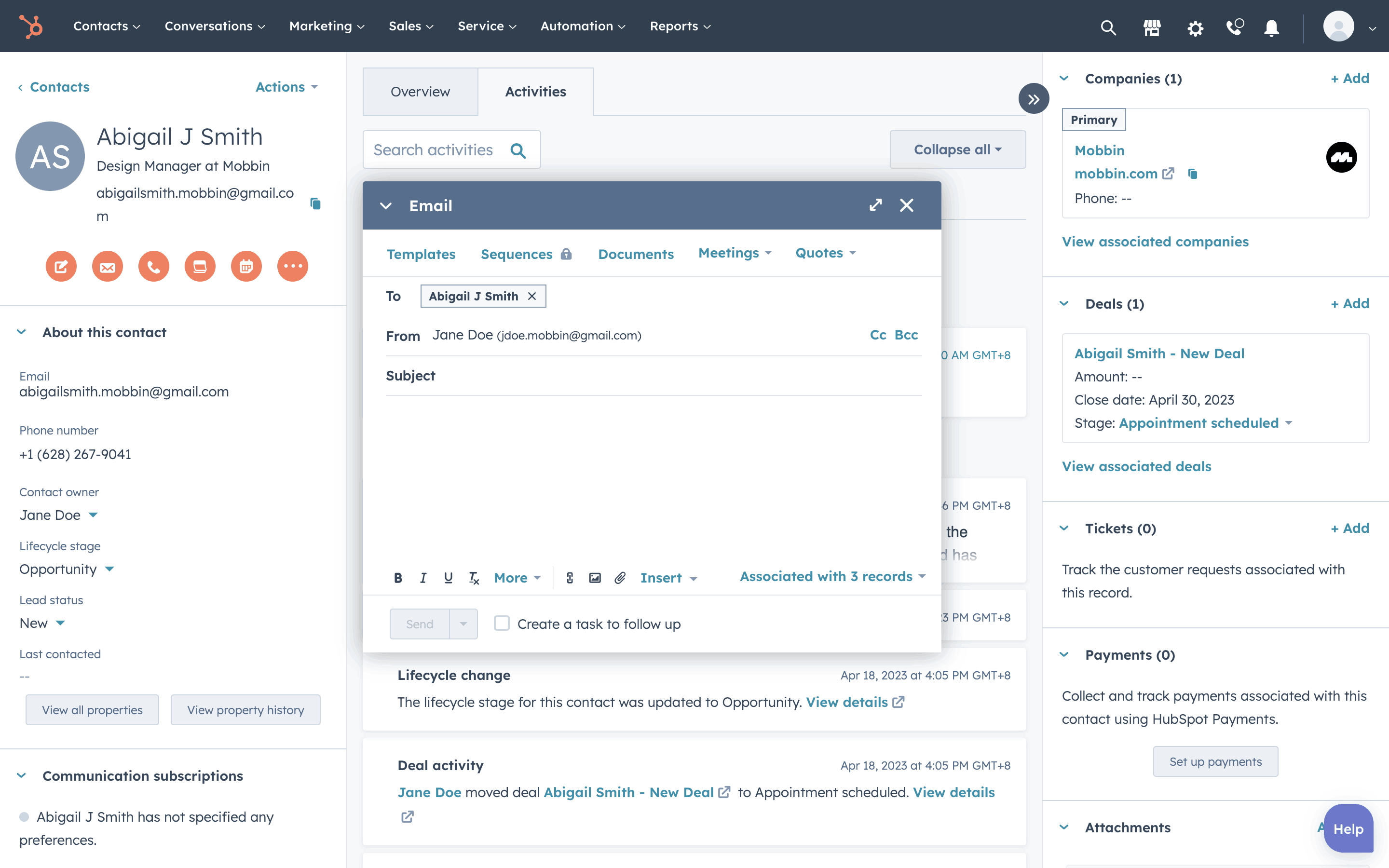Open the Associated with 3 records dropdown
The height and width of the screenshot is (868, 1389).
coord(832,576)
